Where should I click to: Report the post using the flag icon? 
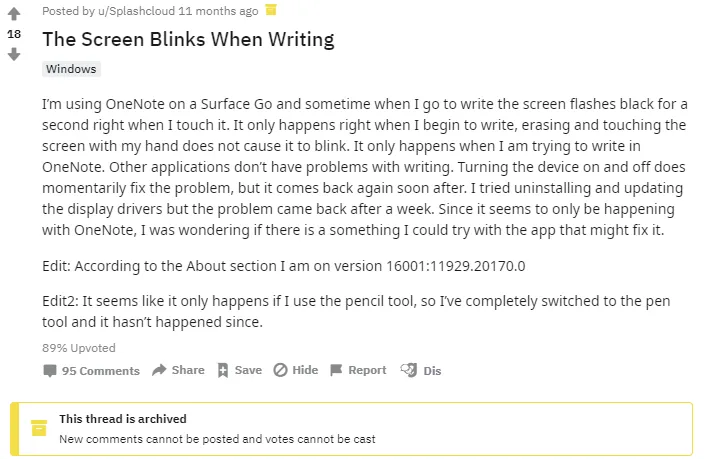336,370
